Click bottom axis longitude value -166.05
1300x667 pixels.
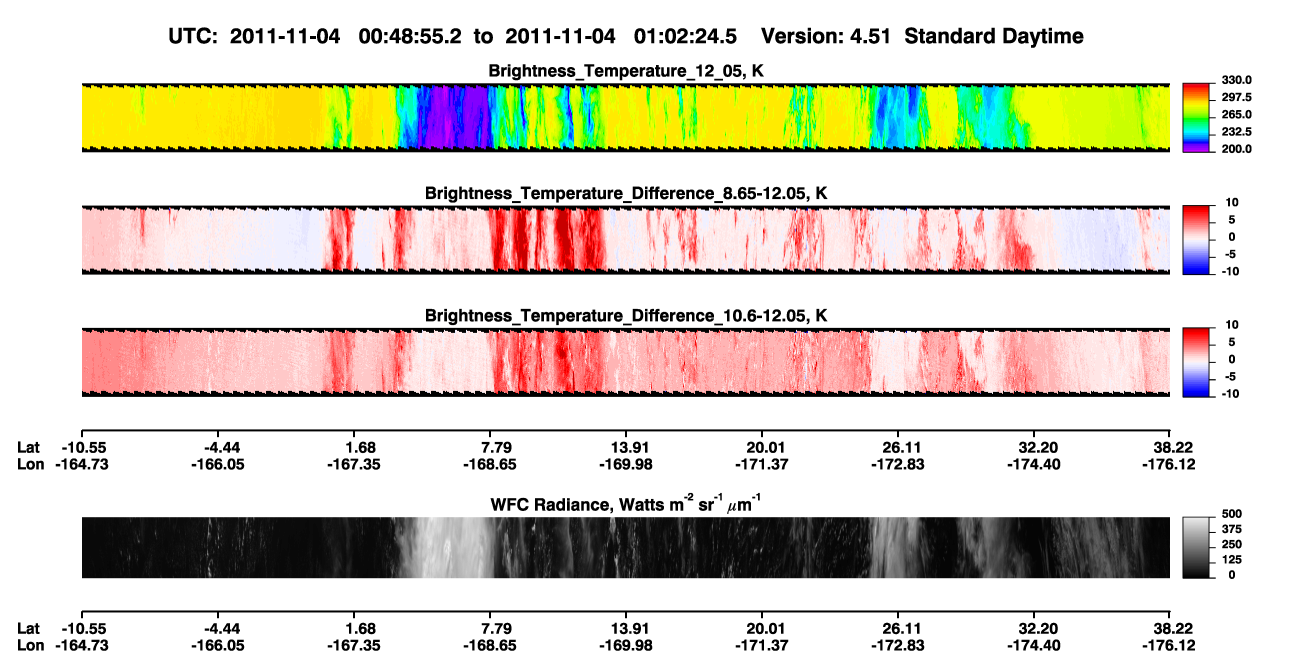point(219,646)
